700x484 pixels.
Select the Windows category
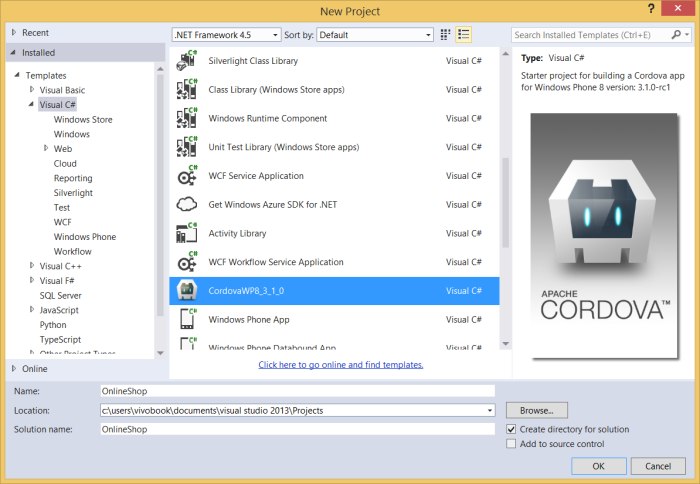coord(71,134)
